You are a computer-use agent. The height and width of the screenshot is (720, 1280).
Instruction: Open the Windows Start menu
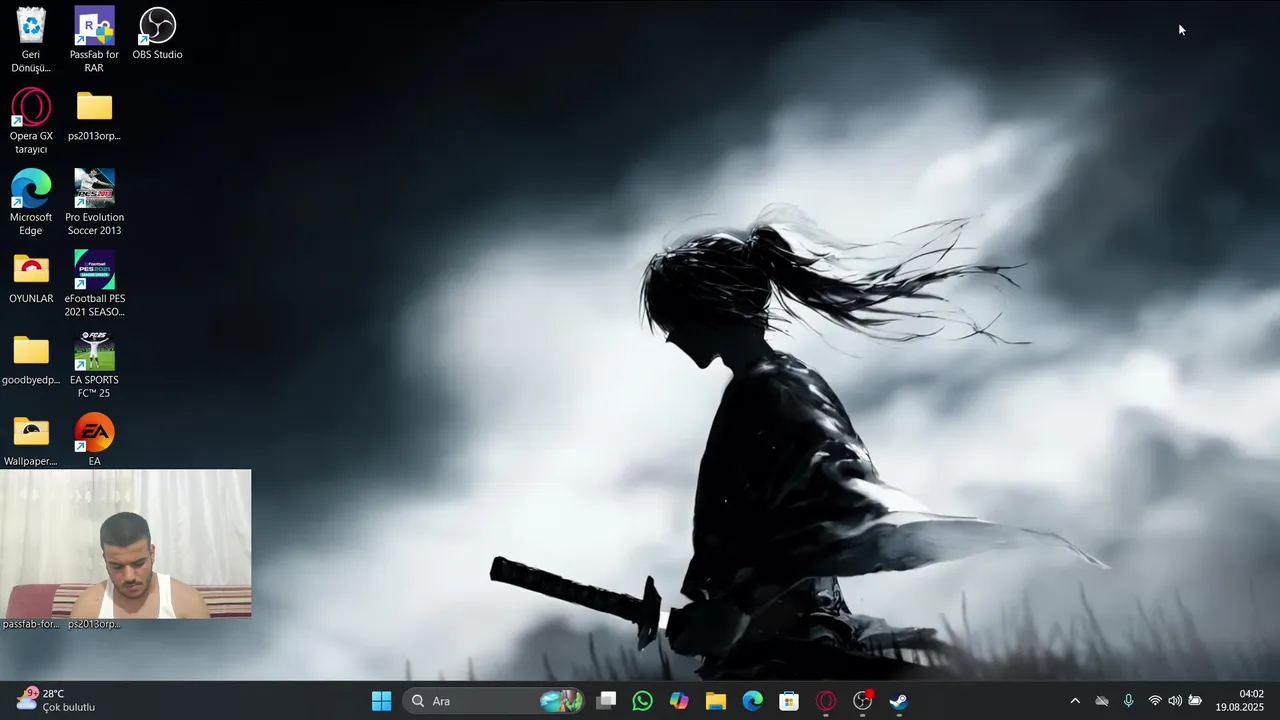click(381, 701)
